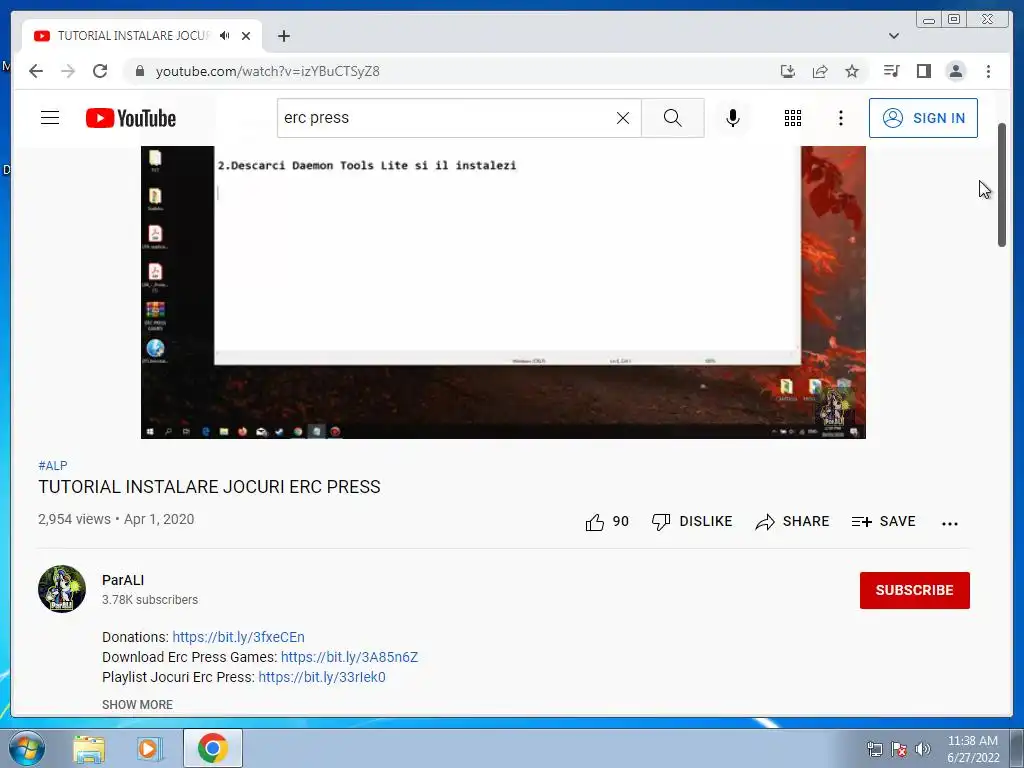Click the address bar URL
This screenshot has height=768, width=1024.
click(x=267, y=71)
